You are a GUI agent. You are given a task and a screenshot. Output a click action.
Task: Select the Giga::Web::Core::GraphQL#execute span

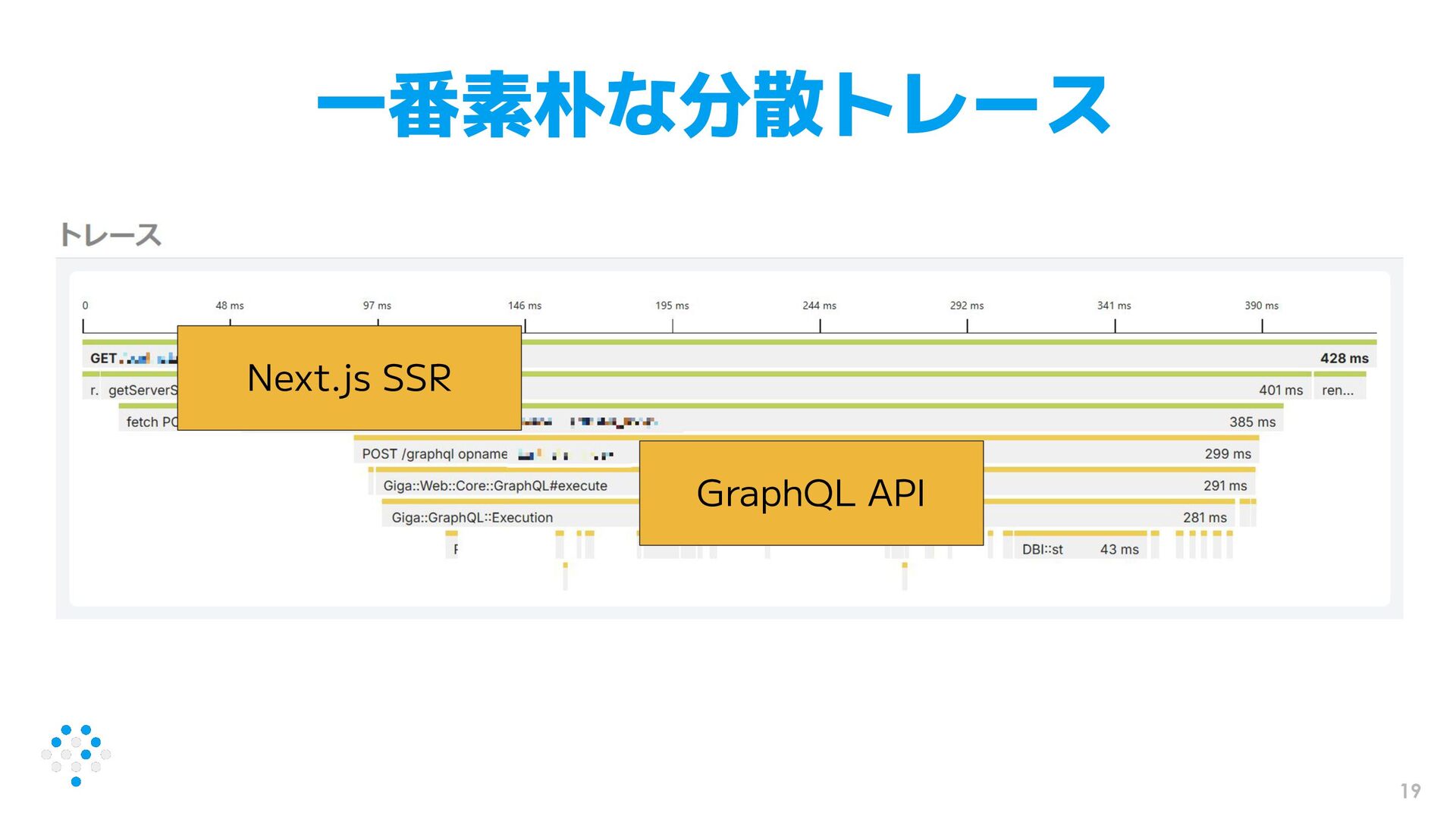(495, 485)
